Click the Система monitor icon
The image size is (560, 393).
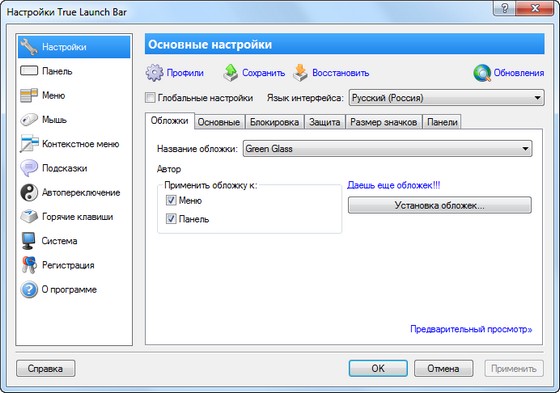point(29,241)
